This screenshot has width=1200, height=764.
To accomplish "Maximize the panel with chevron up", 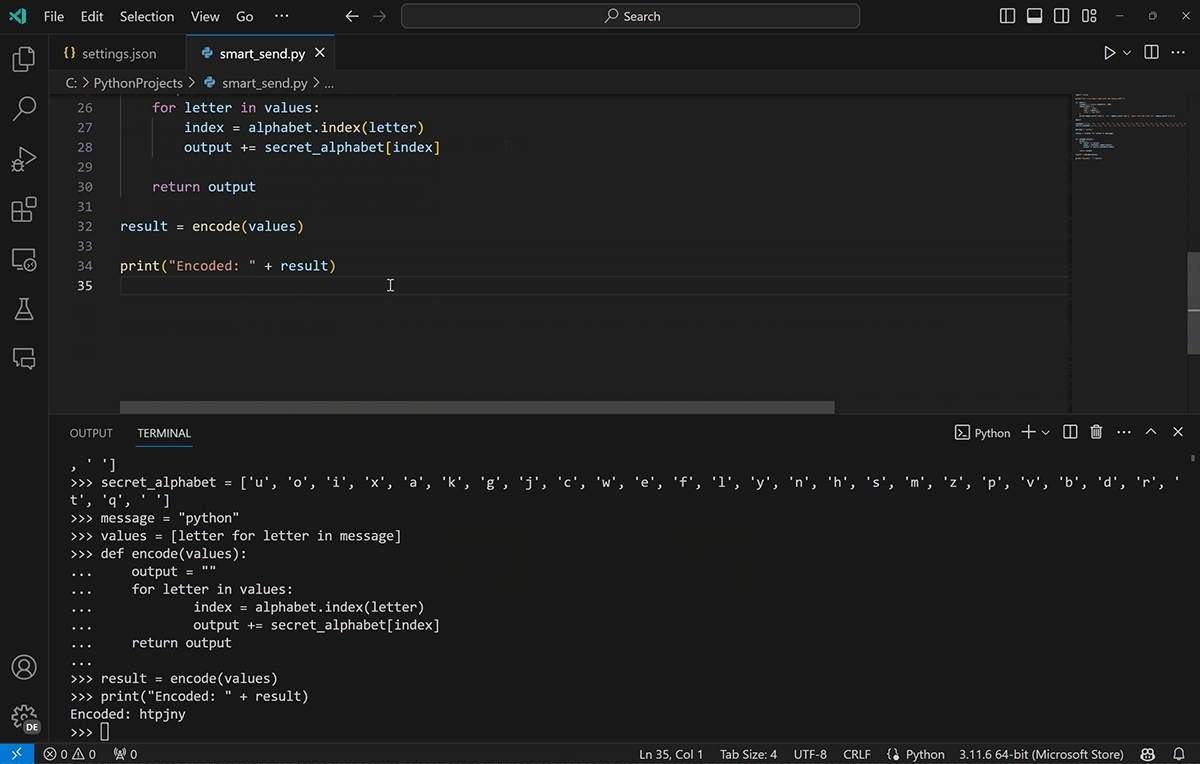I will 1151,432.
